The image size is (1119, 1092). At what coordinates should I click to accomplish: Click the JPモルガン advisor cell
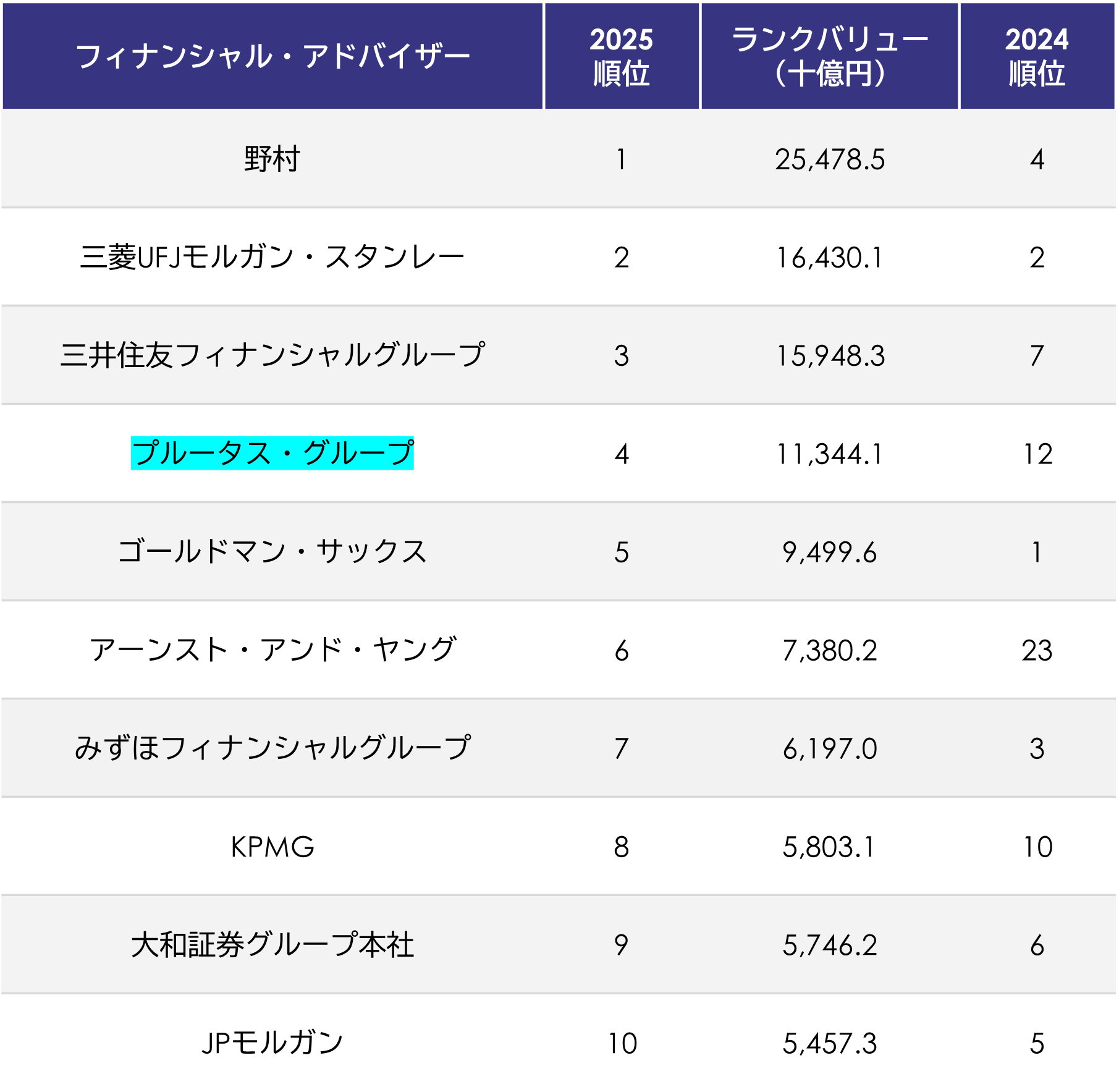[272, 1043]
